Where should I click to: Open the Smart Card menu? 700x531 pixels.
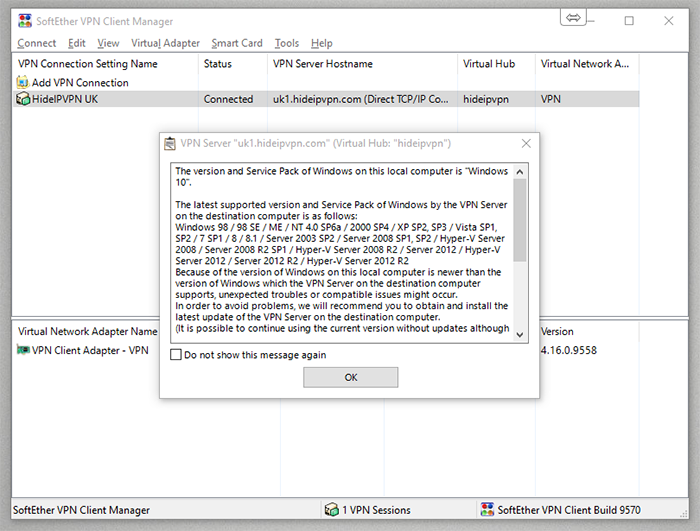click(237, 43)
